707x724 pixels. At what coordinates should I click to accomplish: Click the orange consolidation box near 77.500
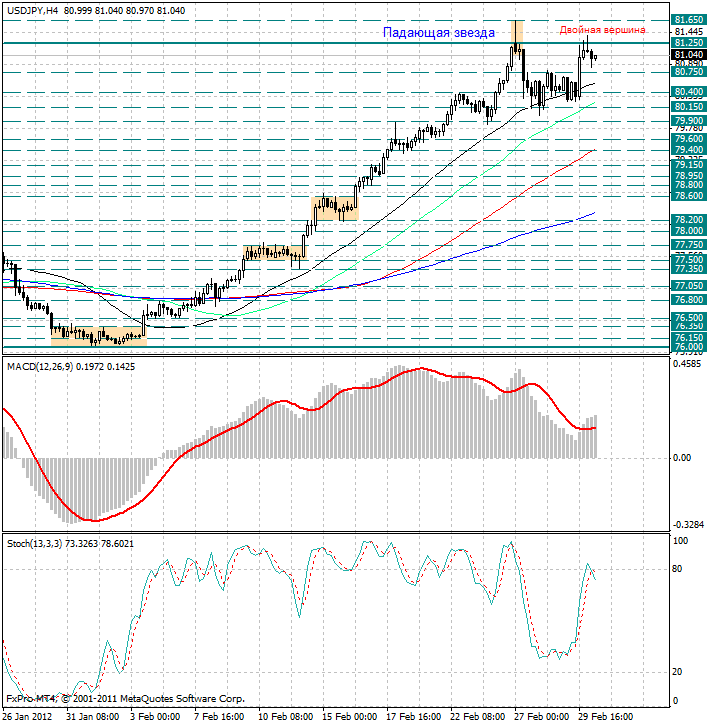pyautogui.click(x=275, y=253)
